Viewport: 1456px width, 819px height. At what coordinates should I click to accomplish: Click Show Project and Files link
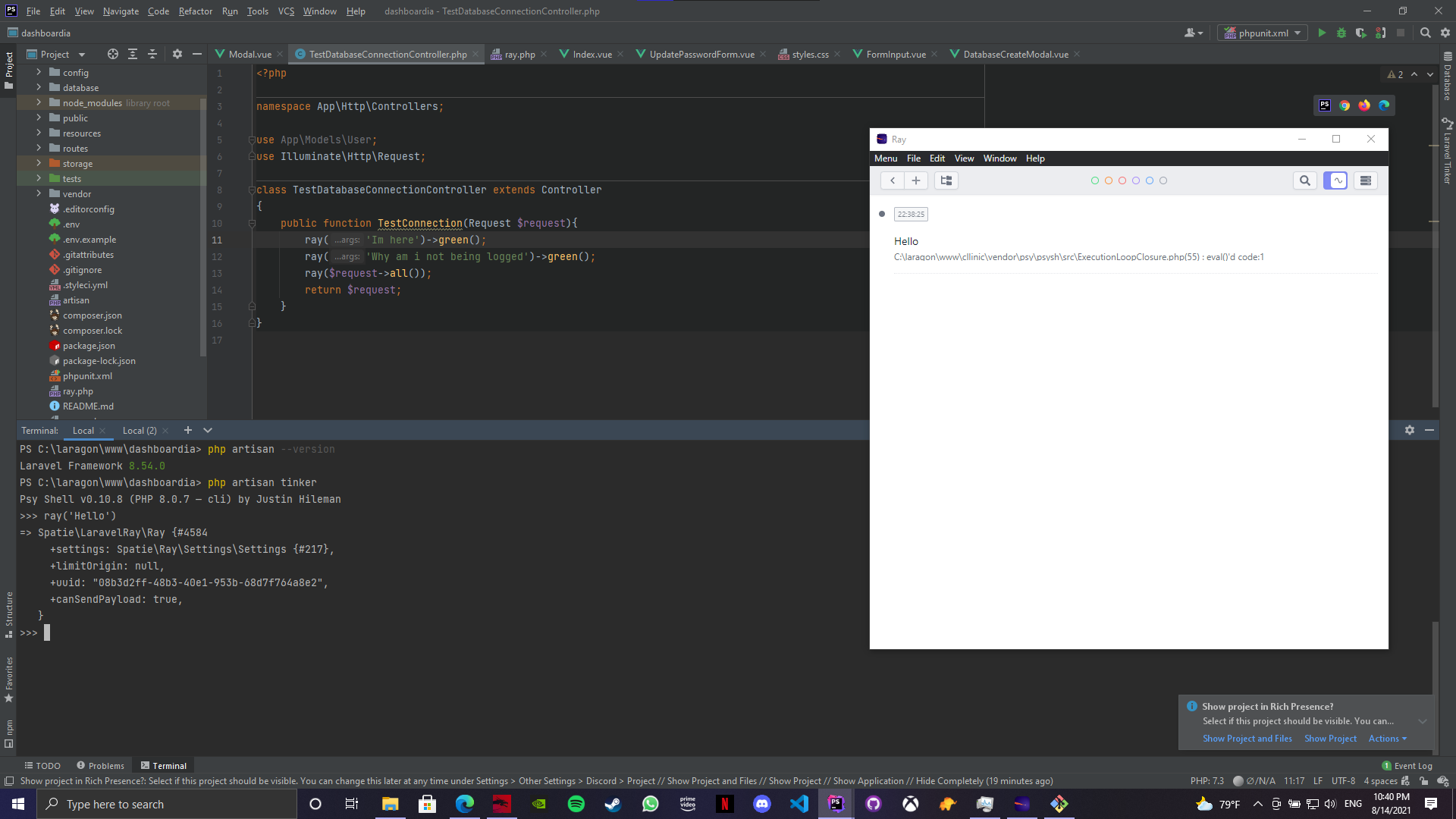coord(1247,739)
